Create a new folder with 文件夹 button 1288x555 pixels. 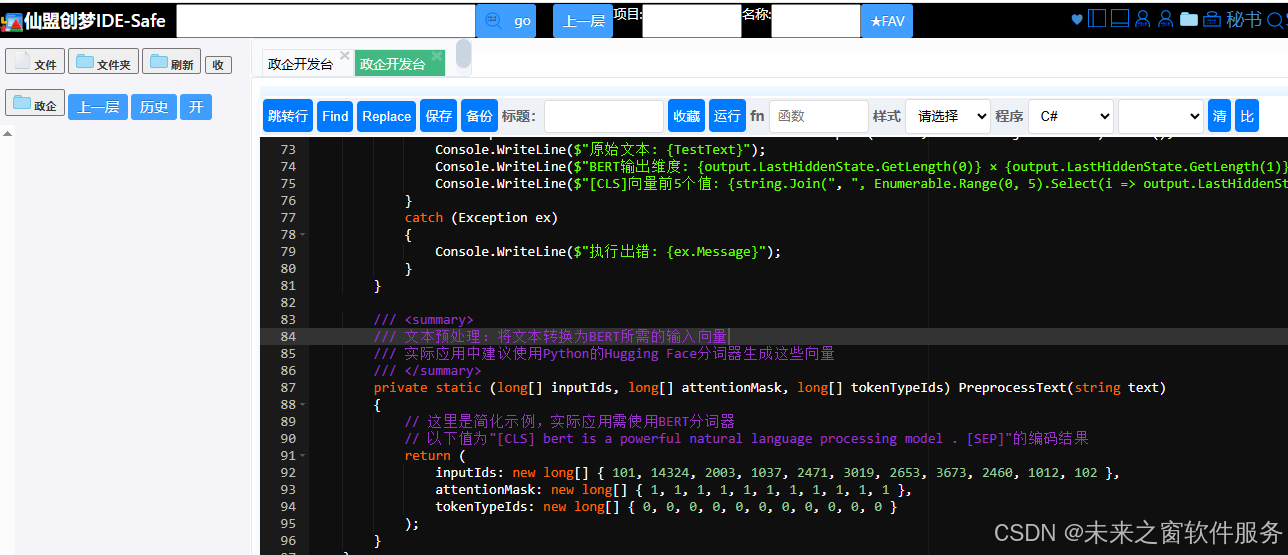point(103,62)
